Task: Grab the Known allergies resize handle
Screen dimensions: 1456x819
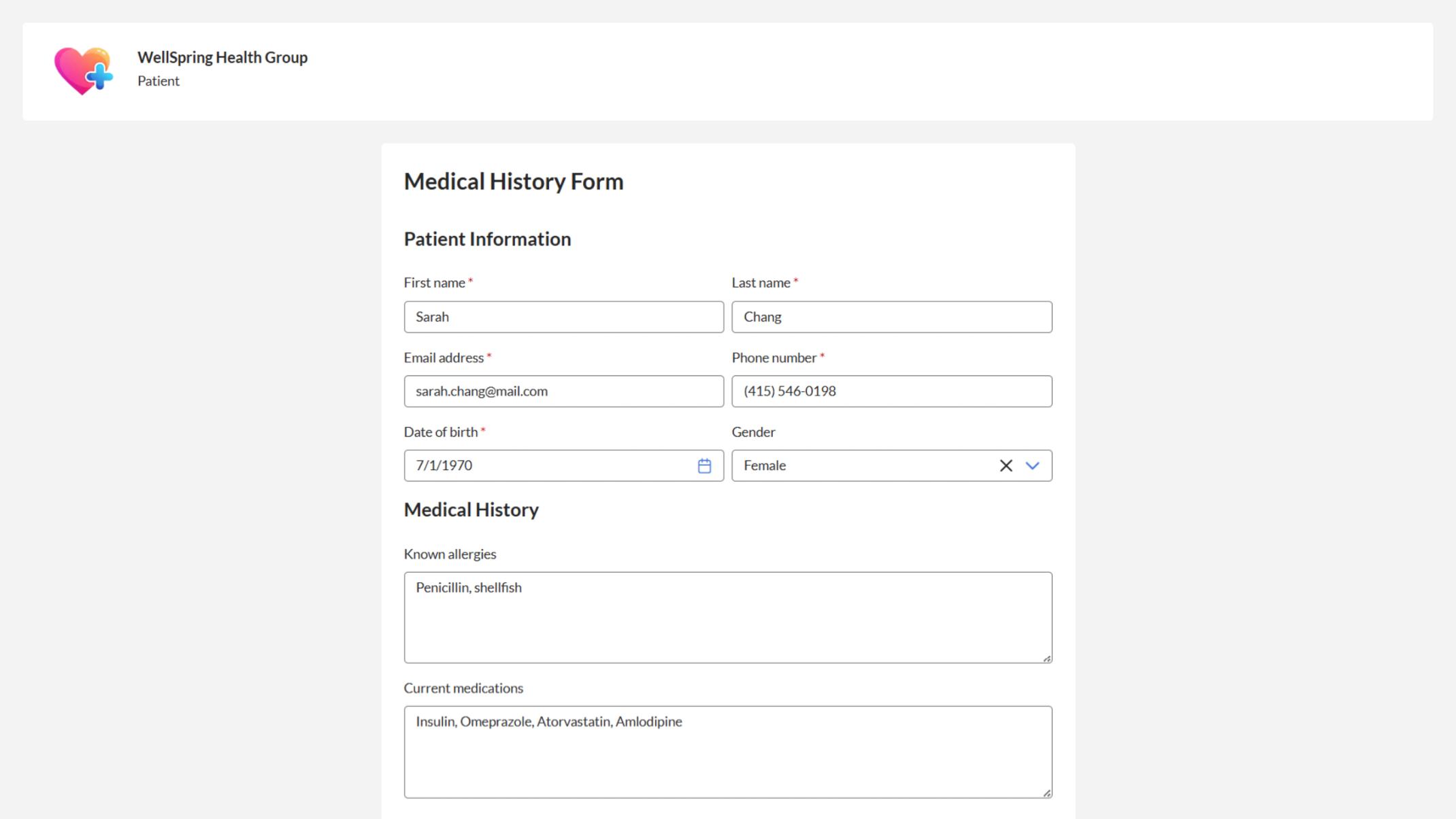Action: tap(1047, 658)
